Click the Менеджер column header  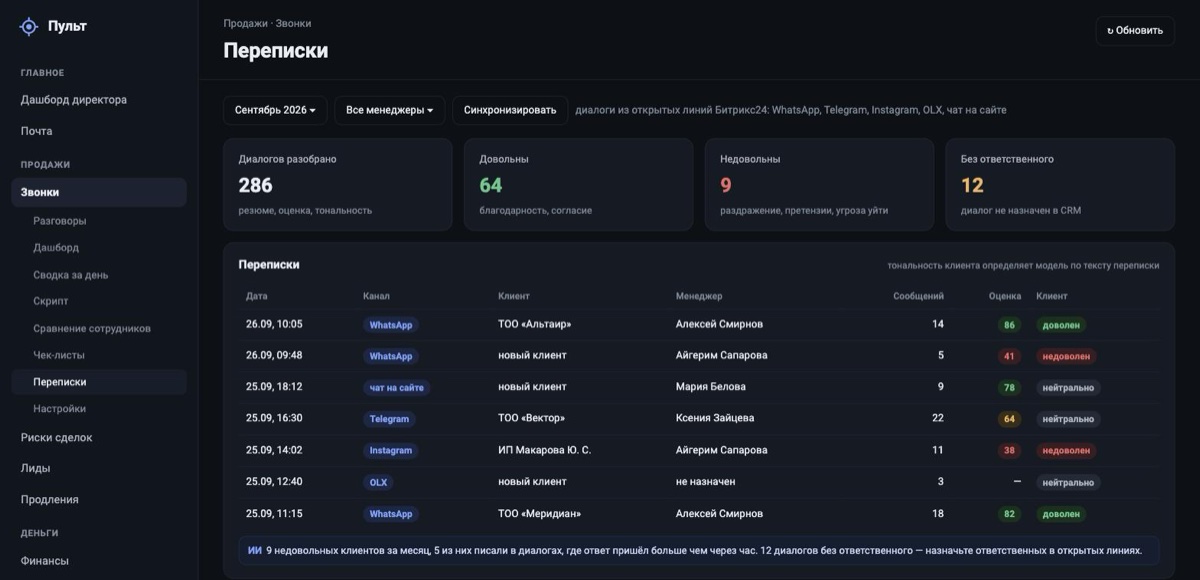699,296
